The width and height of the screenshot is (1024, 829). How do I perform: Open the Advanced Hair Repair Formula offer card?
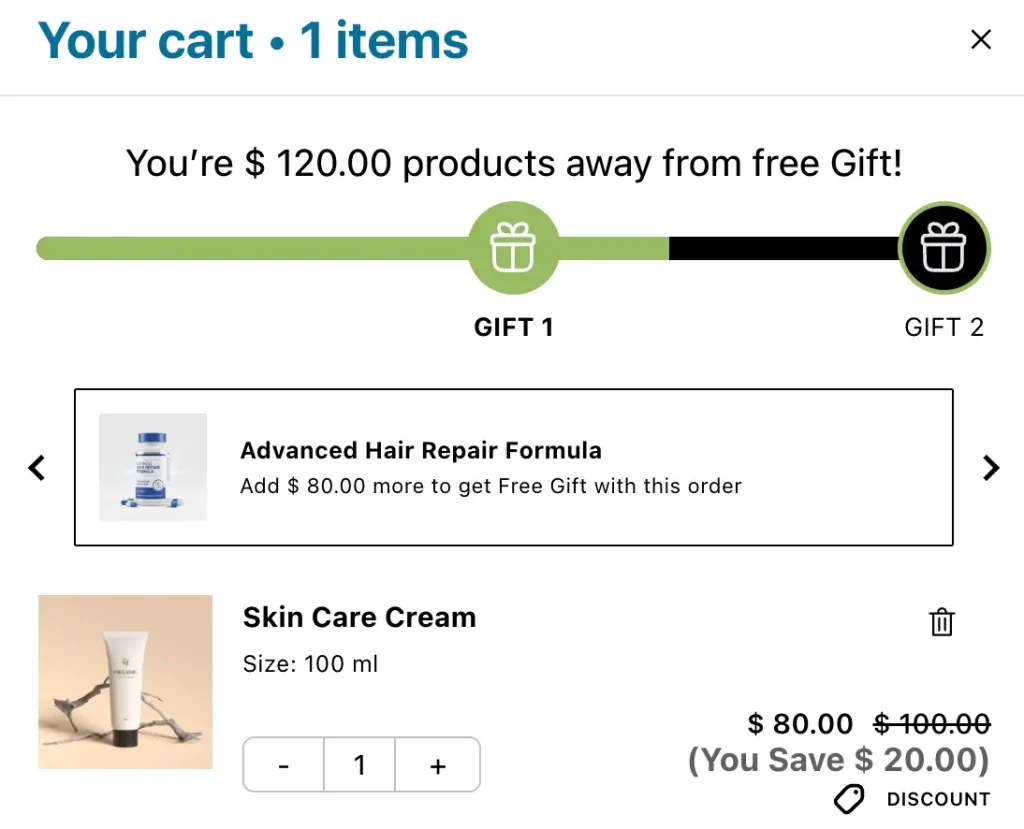[x=513, y=467]
